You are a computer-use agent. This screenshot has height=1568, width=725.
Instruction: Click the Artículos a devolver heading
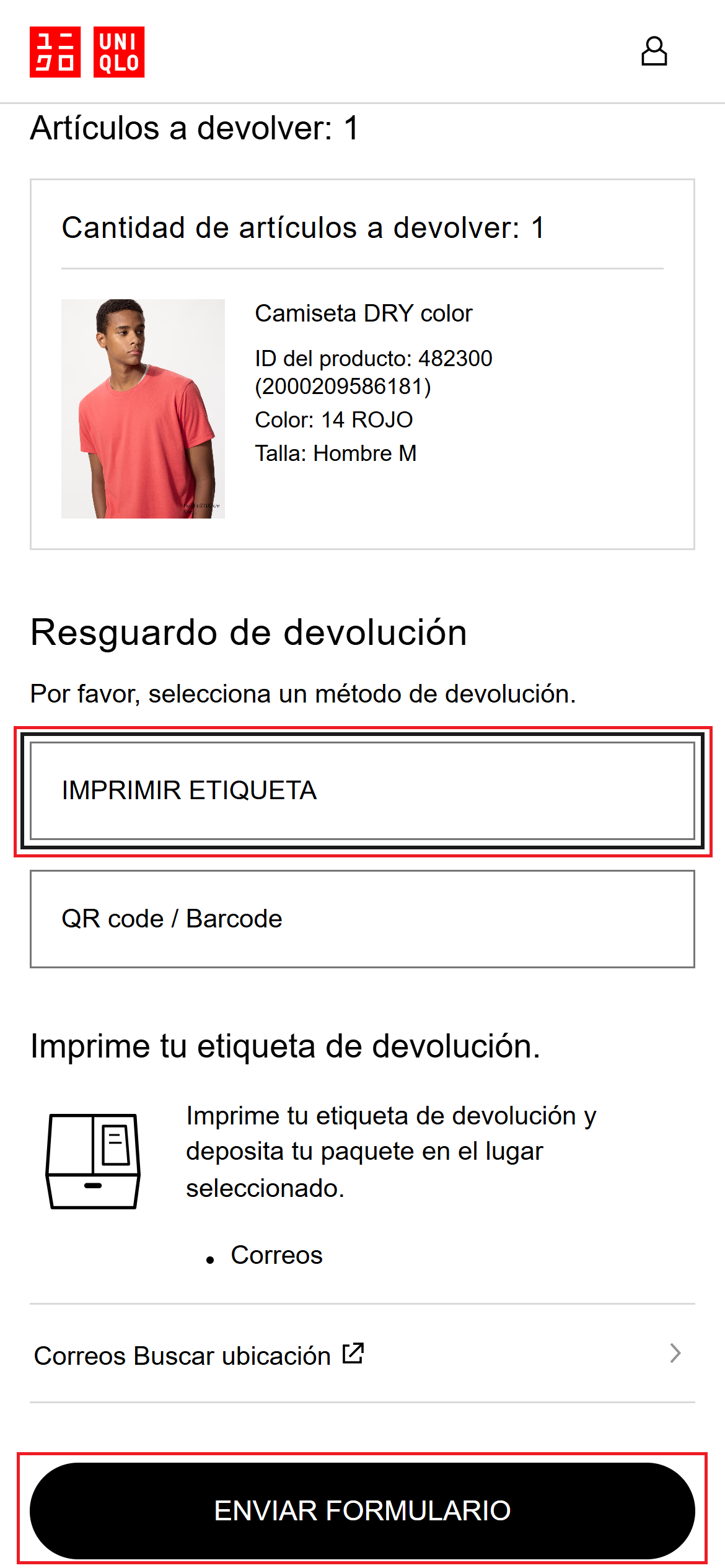point(195,128)
